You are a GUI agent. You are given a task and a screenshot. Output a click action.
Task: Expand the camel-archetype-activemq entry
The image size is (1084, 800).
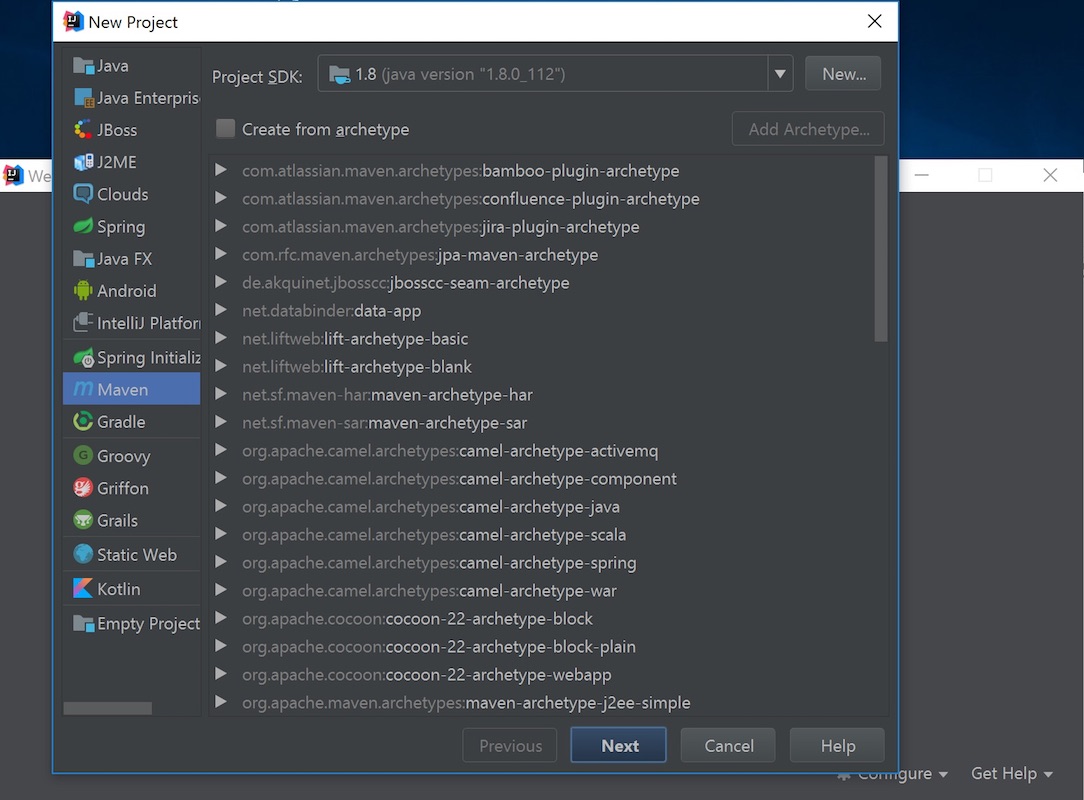tap(221, 449)
